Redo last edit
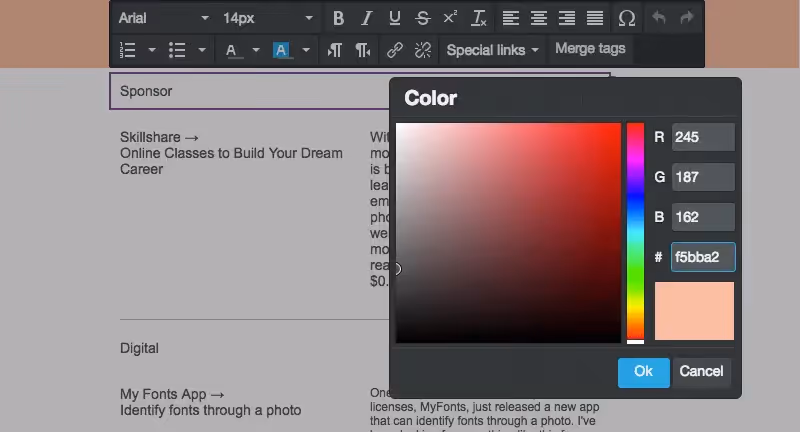The width and height of the screenshot is (800, 432). tap(687, 18)
